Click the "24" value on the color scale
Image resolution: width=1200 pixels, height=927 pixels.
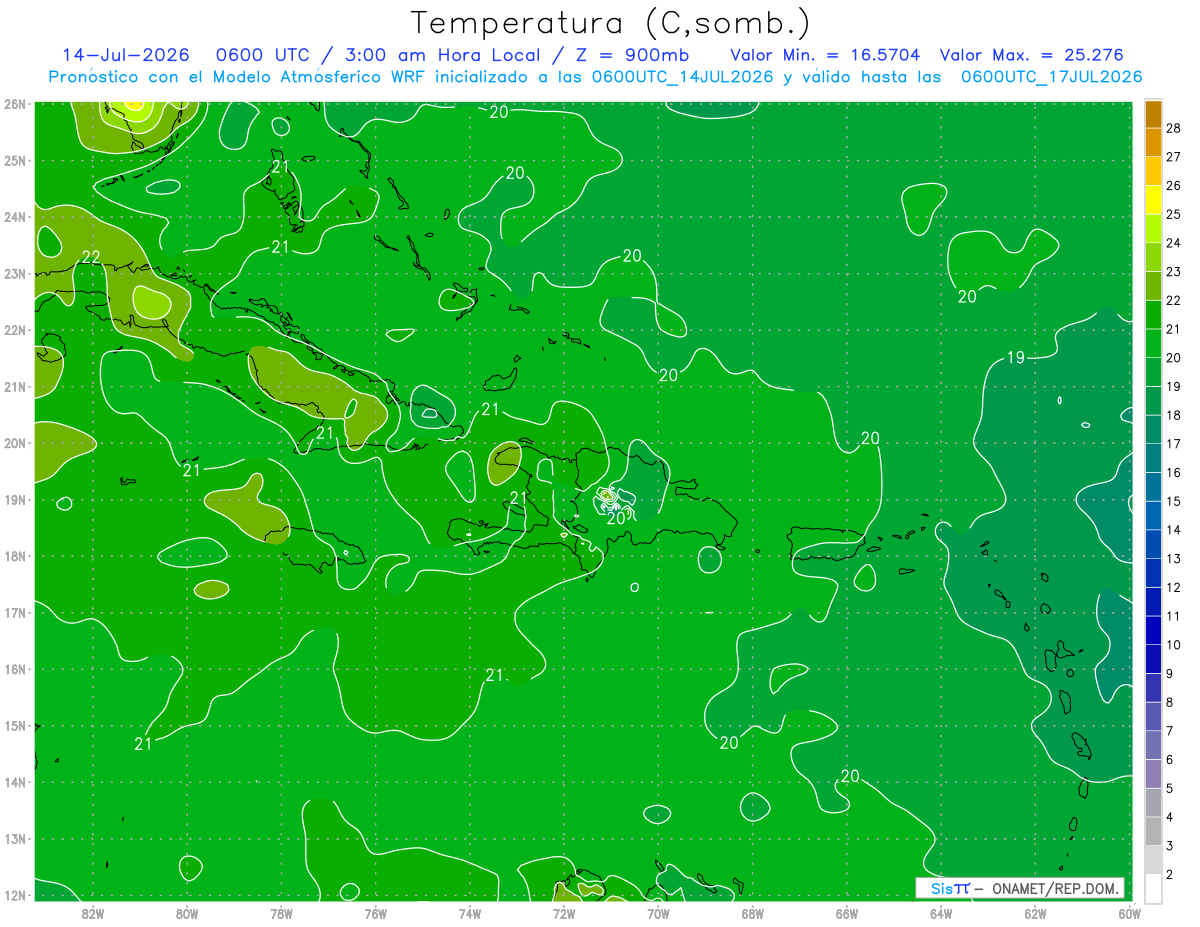pyautogui.click(x=1173, y=243)
